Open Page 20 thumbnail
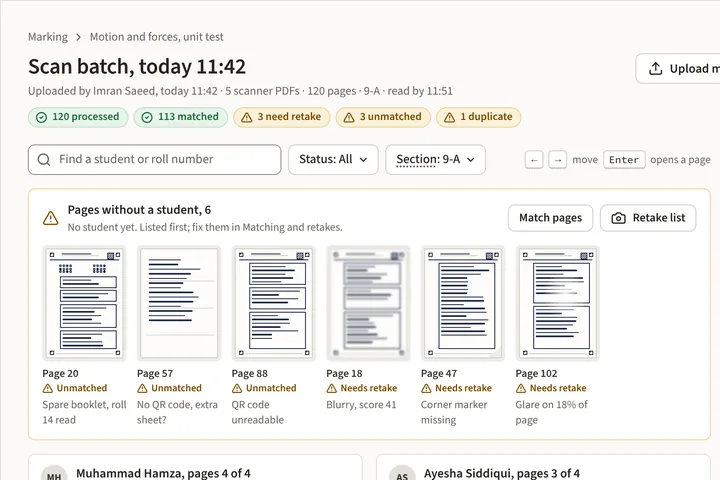This screenshot has width=720, height=480. pos(84,303)
